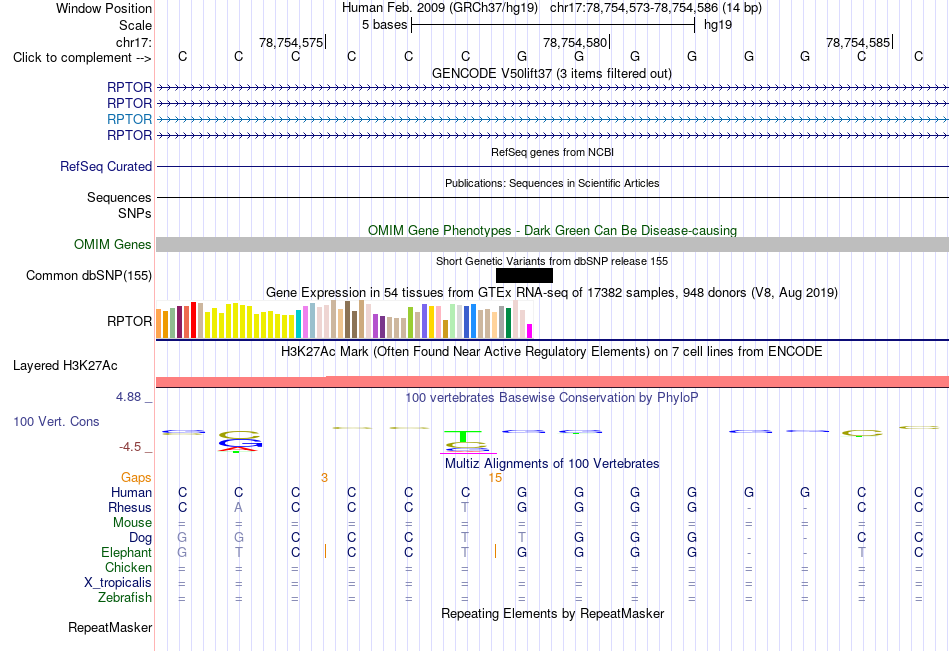Click the Click to complement arrow label
This screenshot has width=950, height=651.
[82, 58]
